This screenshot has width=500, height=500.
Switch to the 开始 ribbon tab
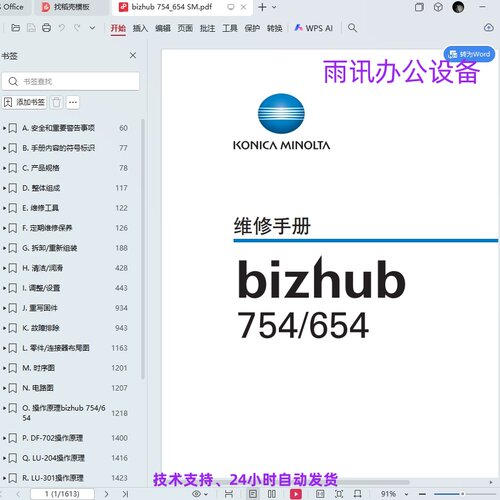tap(118, 28)
